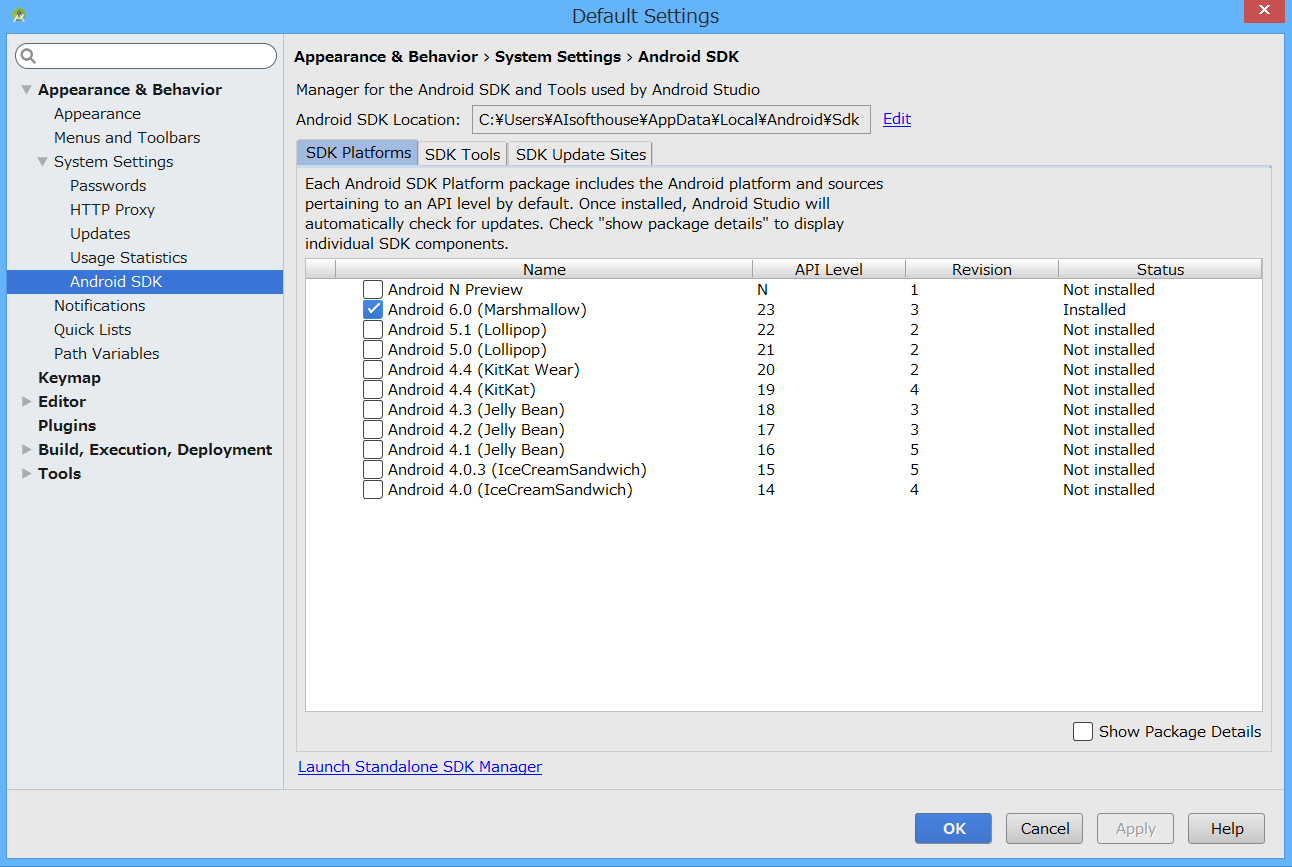Switch to the SDK Platforms tab
Image resolution: width=1292 pixels, height=867 pixels.
point(358,153)
